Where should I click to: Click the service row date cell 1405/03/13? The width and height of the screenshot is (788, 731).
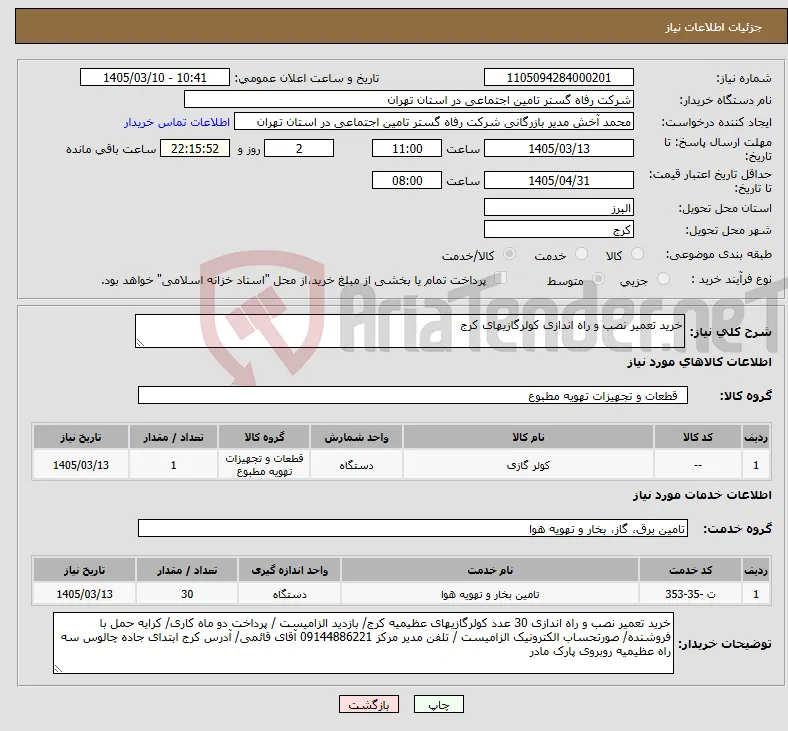pyautogui.click(x=84, y=594)
